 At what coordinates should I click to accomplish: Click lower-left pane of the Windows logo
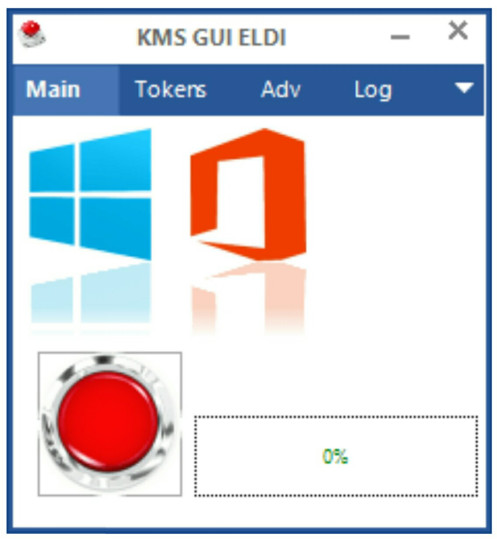click(x=52, y=220)
